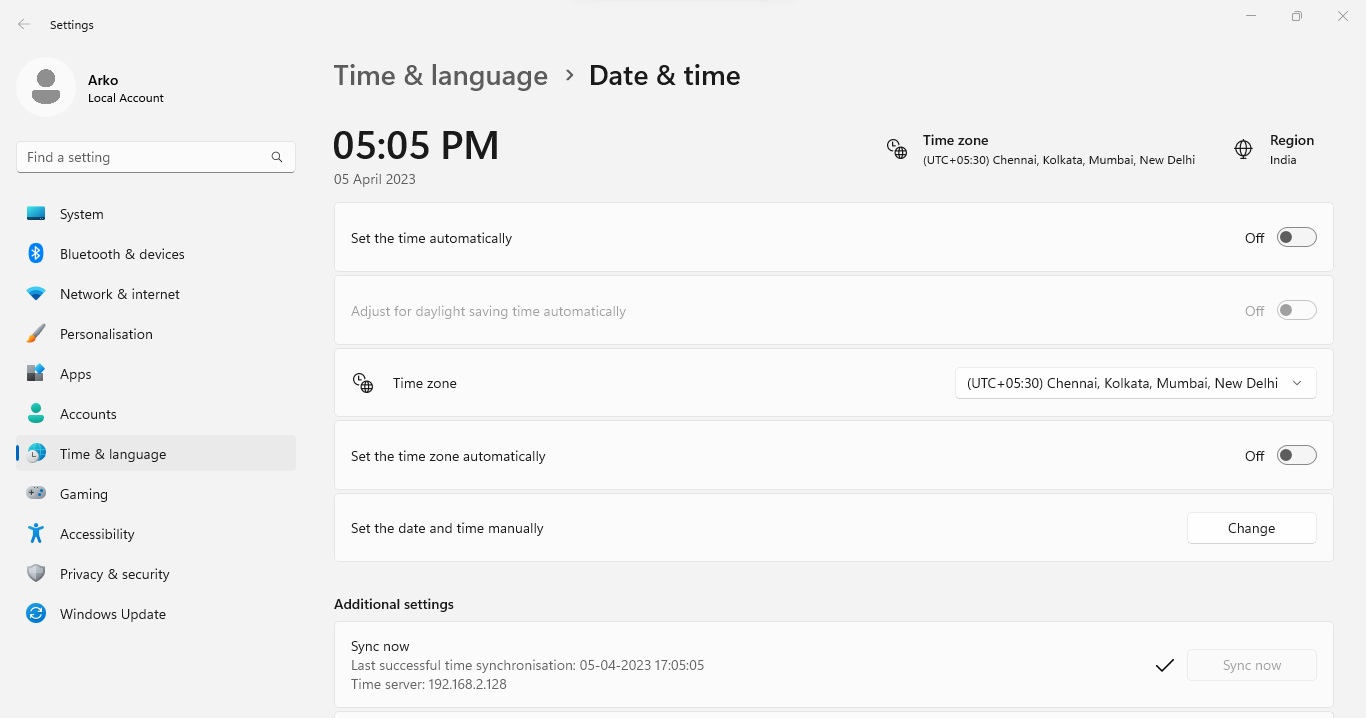Click in the Find a setting box

(156, 157)
